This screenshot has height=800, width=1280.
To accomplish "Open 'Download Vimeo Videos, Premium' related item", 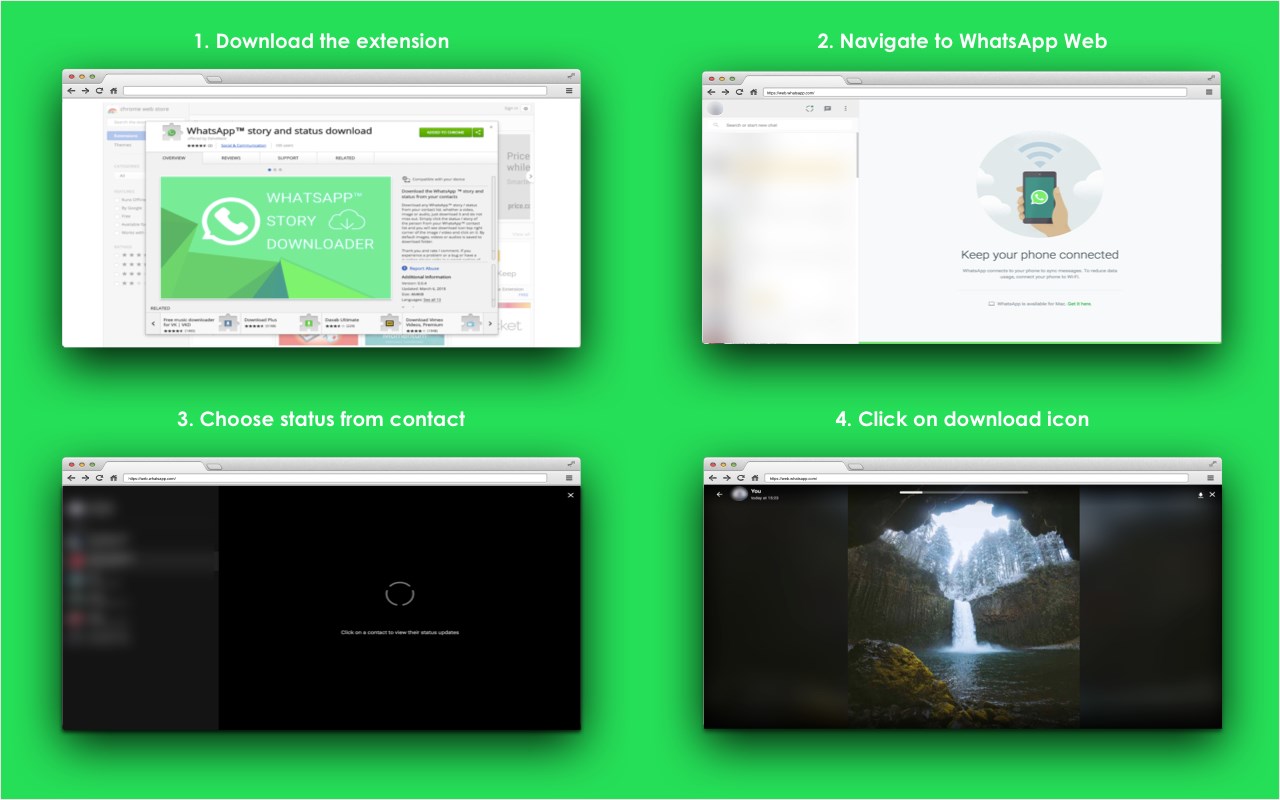I will (x=441, y=323).
